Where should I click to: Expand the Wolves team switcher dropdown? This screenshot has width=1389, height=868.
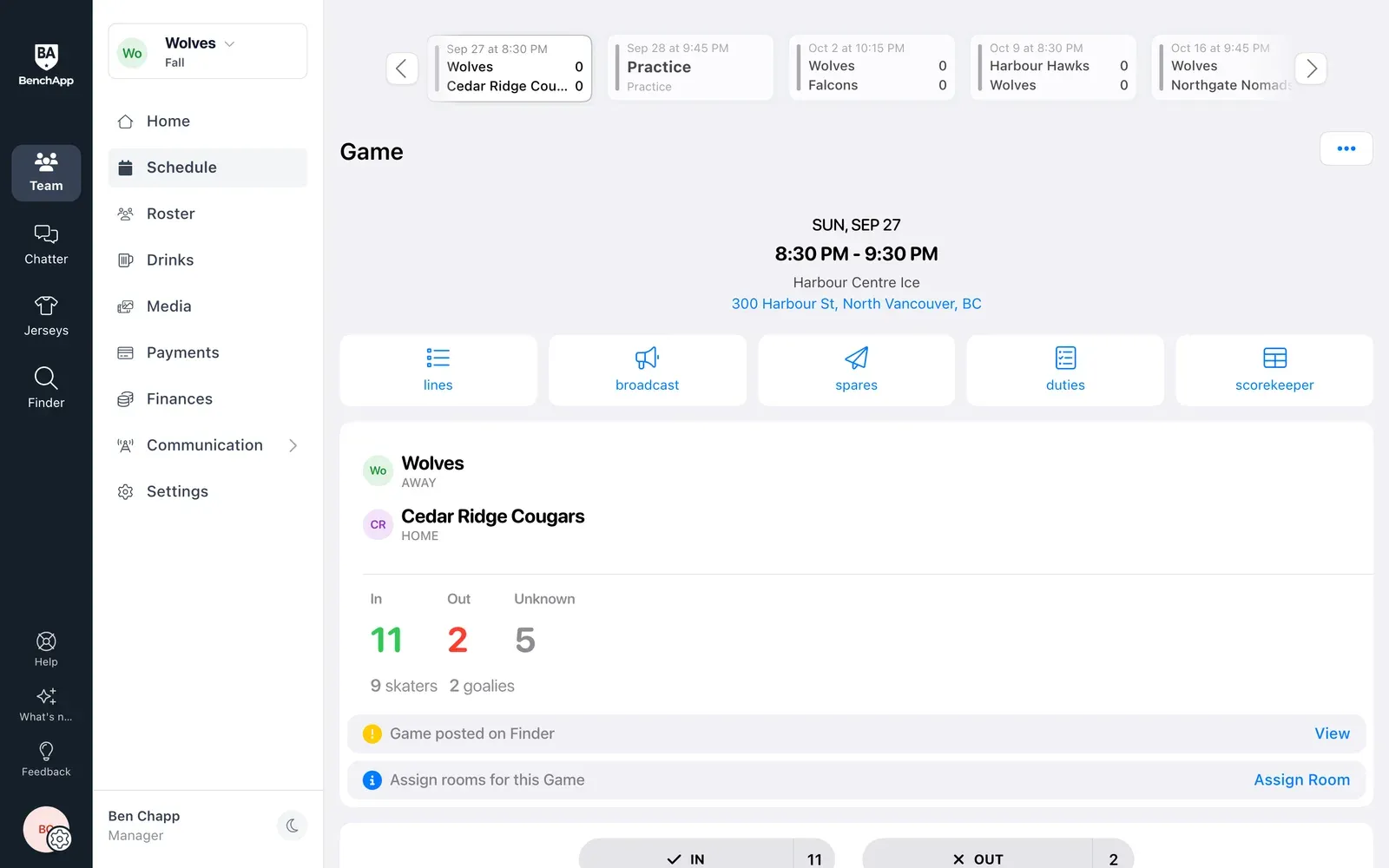click(207, 51)
